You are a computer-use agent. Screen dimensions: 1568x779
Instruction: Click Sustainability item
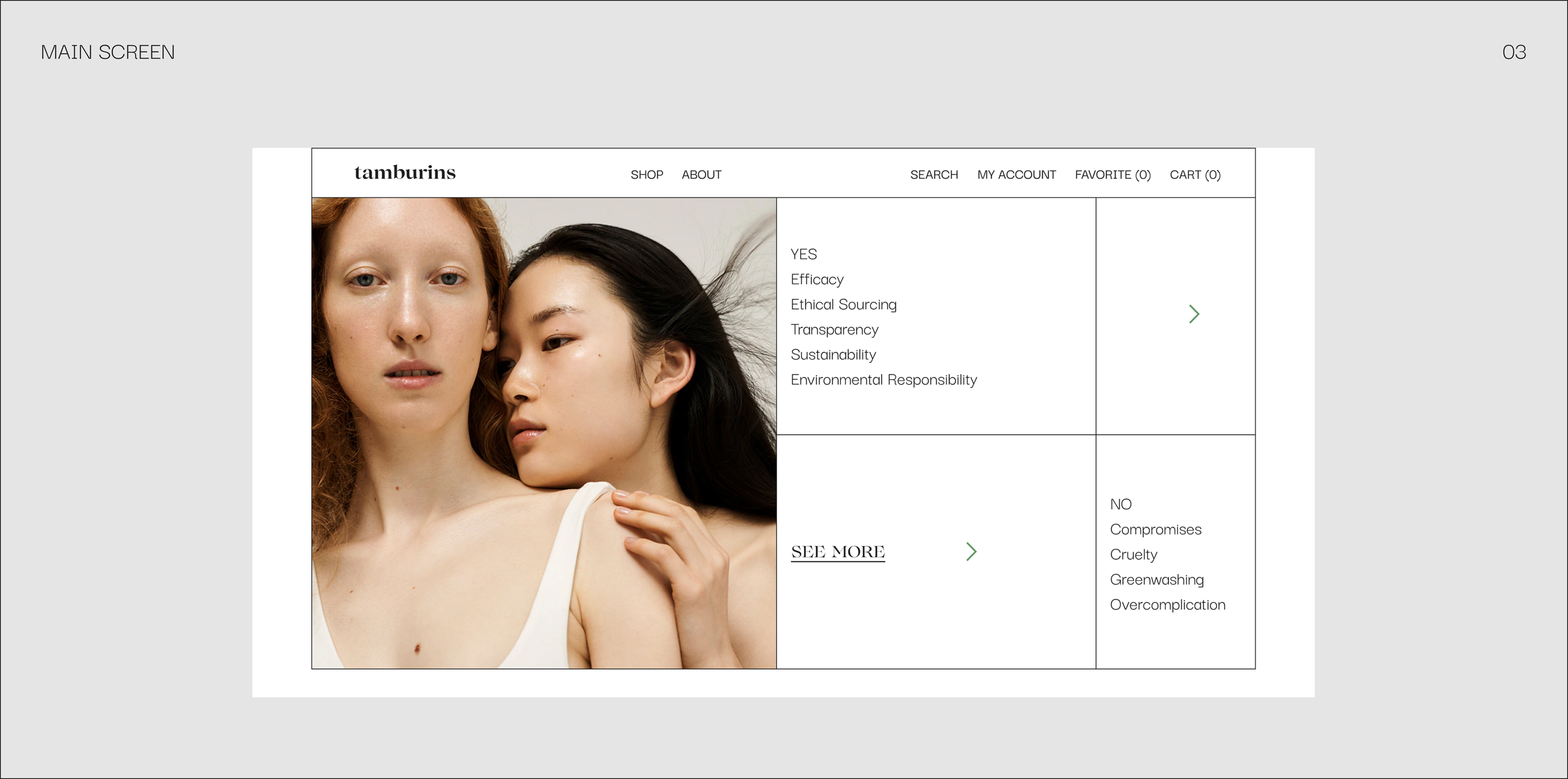[833, 355]
